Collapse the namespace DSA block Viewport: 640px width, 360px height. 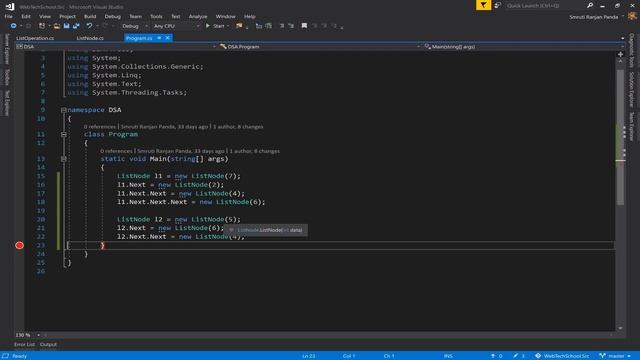63,110
